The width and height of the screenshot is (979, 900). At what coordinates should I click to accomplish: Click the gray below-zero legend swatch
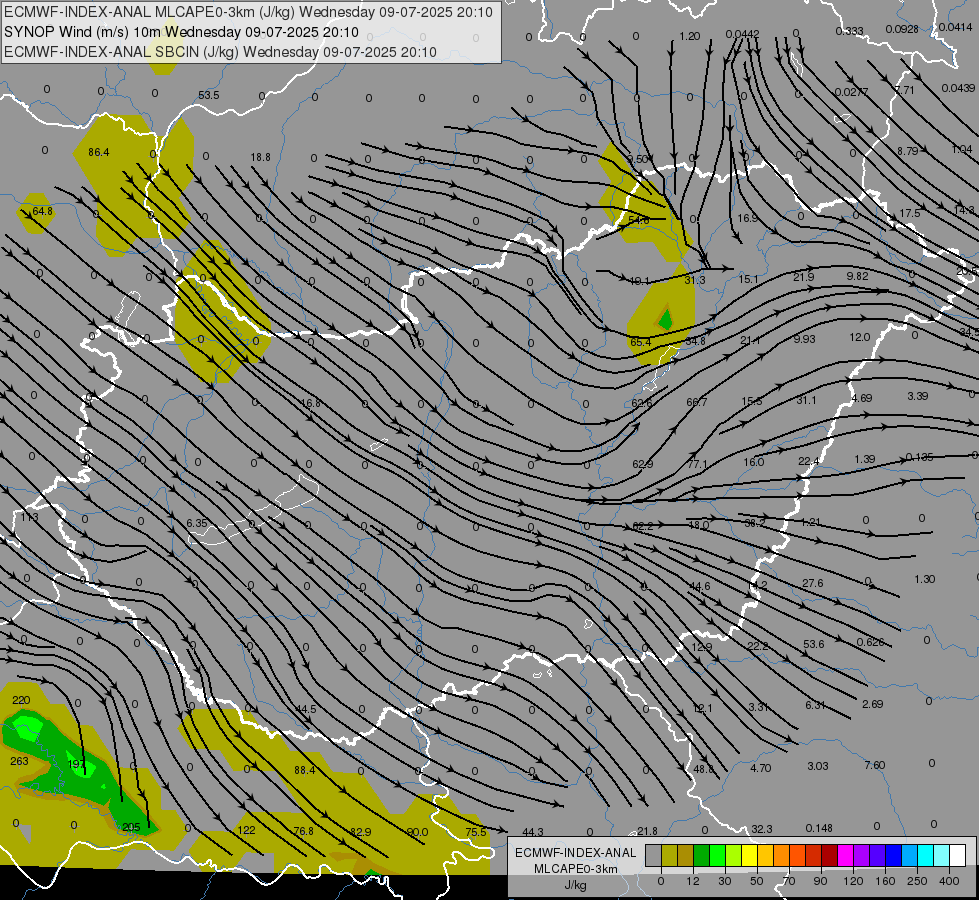pyautogui.click(x=654, y=855)
